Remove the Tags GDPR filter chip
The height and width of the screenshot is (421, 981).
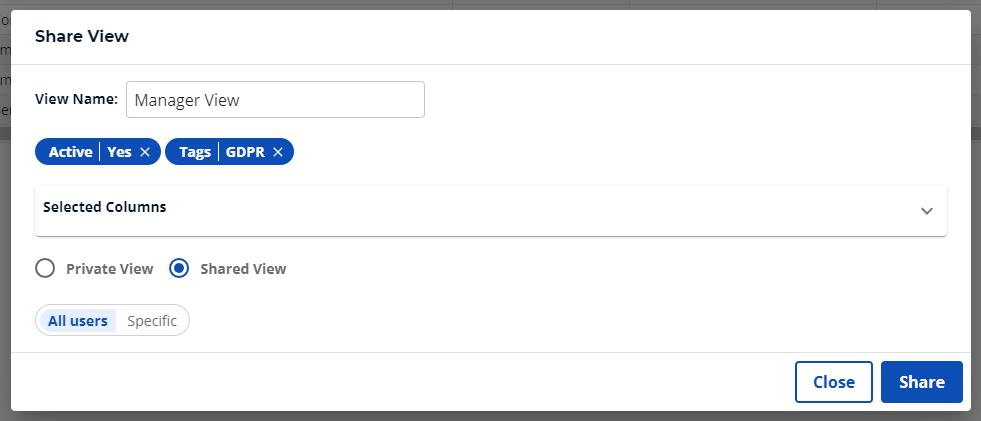[x=278, y=152]
